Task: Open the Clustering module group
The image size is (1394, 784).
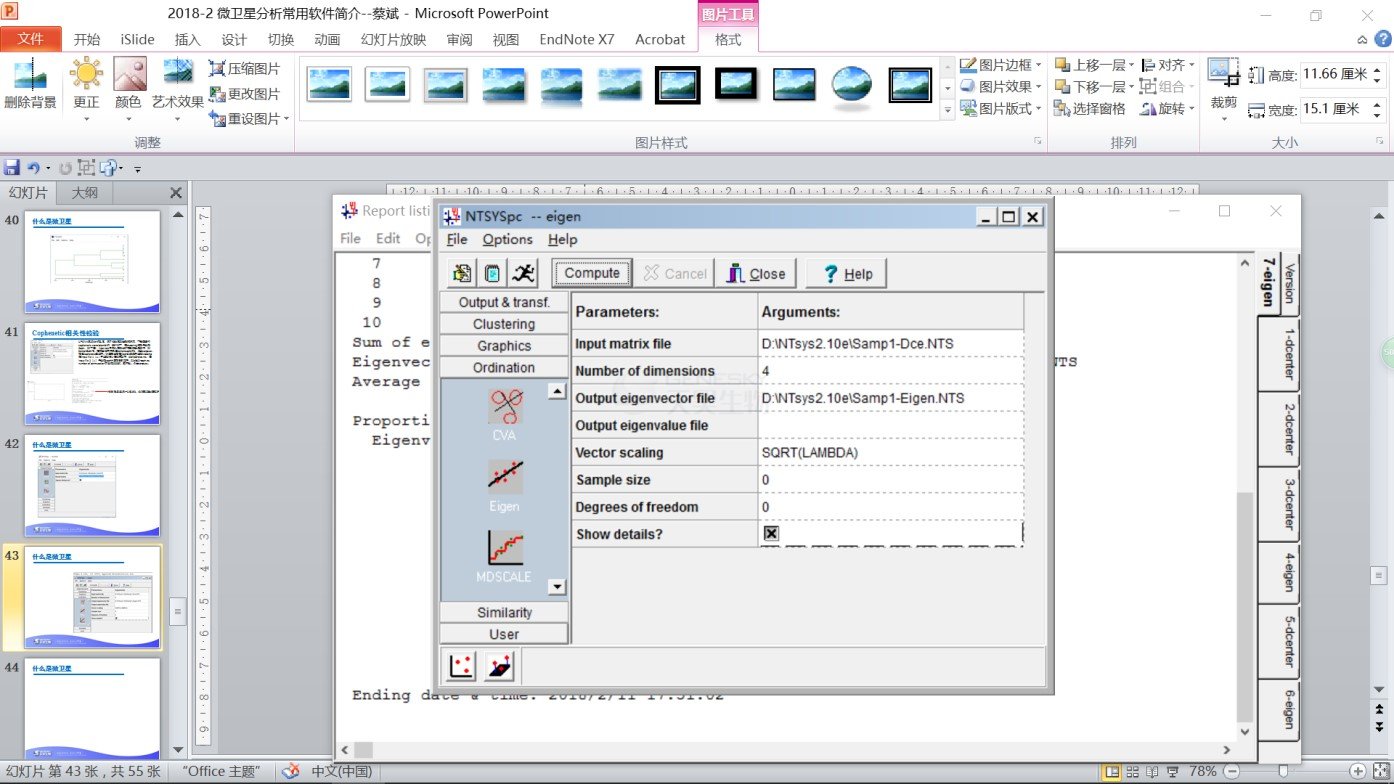Action: pos(504,324)
